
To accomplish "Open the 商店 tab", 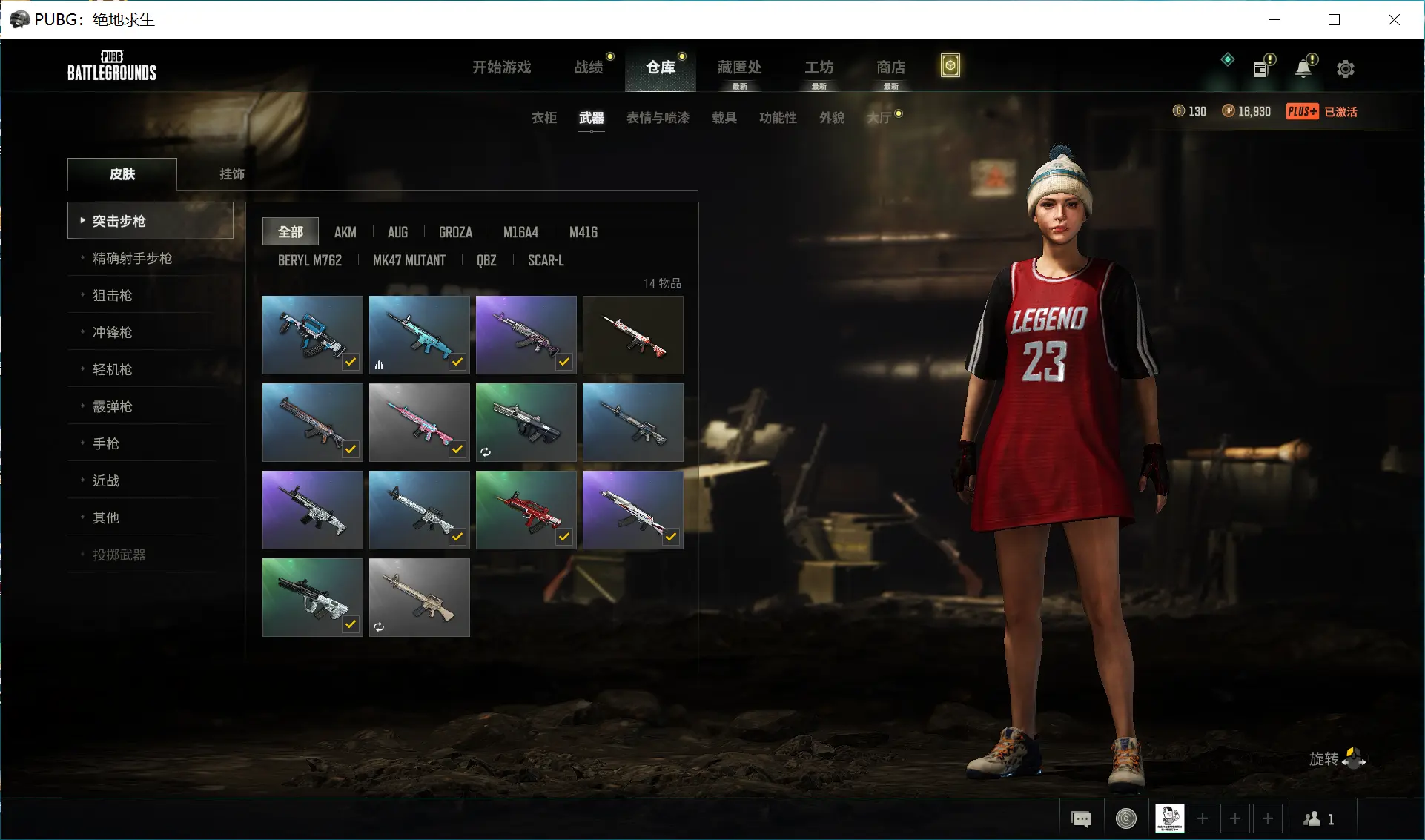I will tap(891, 67).
